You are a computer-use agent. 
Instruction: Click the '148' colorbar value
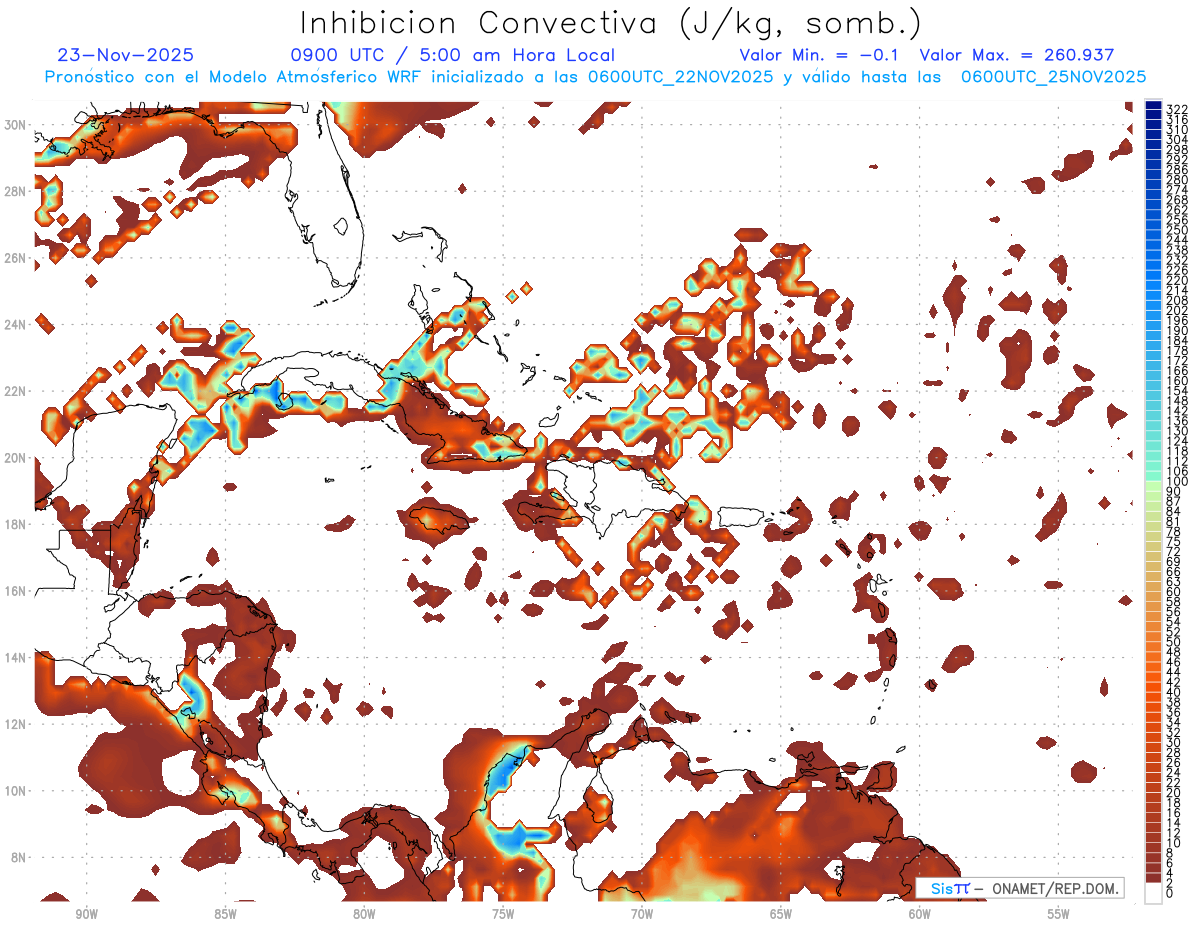(x=1176, y=401)
